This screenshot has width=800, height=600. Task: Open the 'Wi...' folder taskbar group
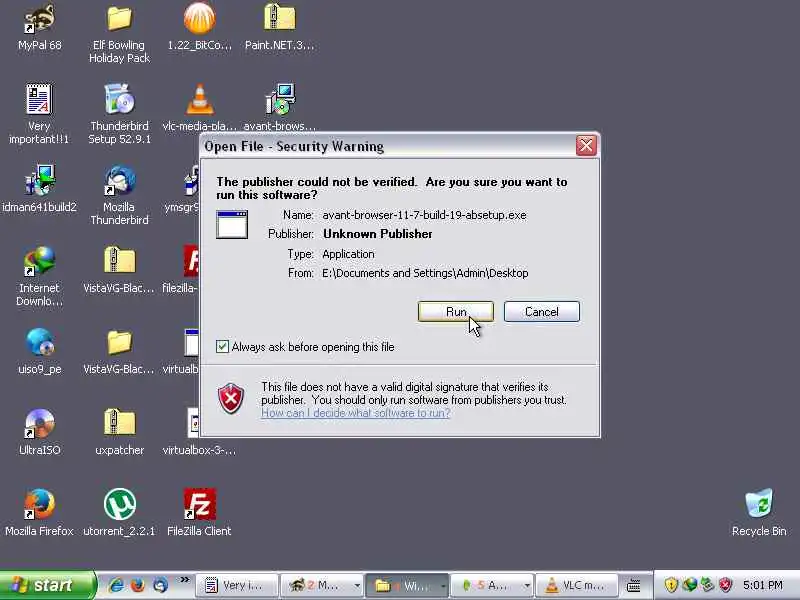coord(407,586)
